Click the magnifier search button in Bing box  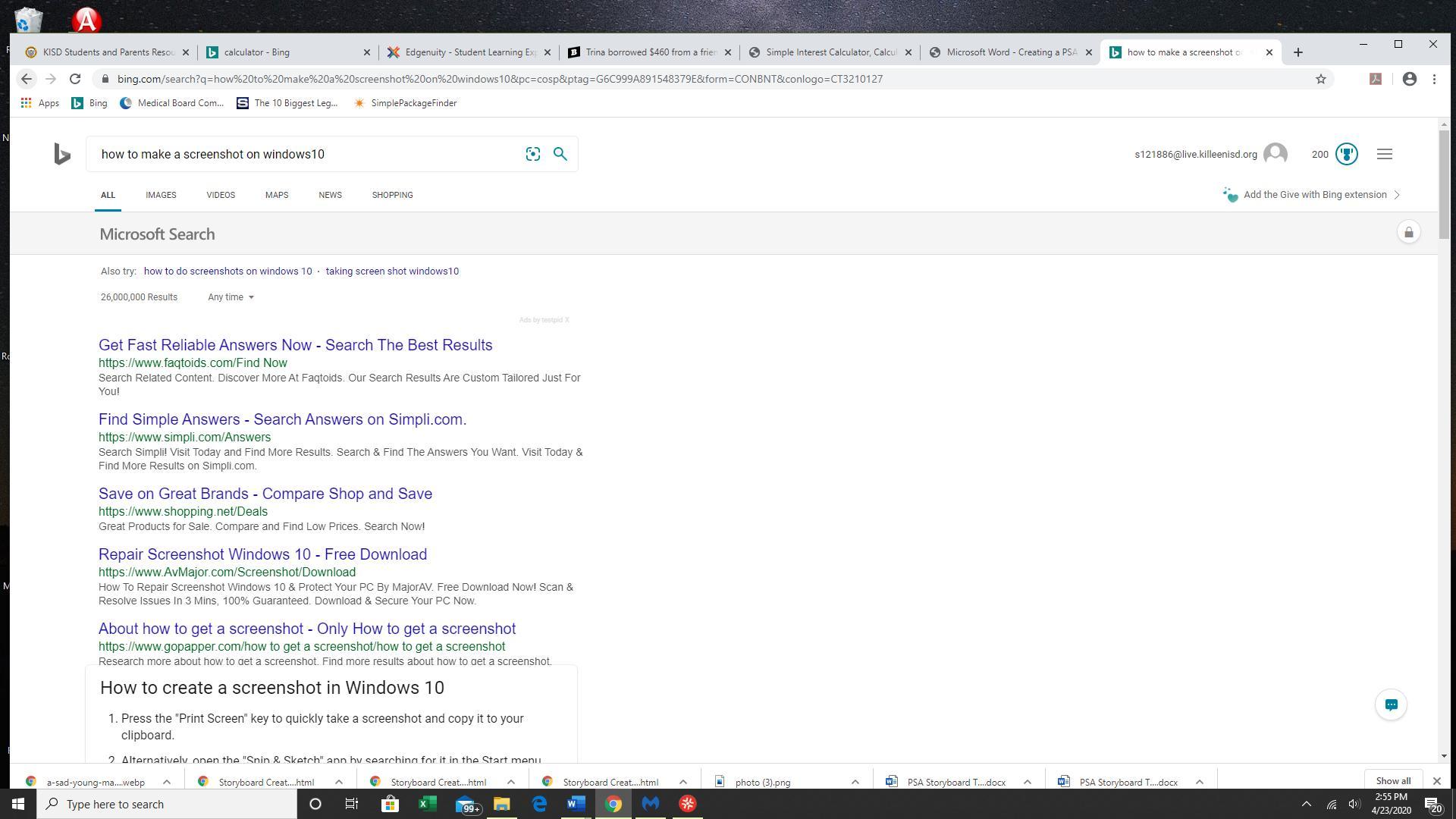click(560, 154)
